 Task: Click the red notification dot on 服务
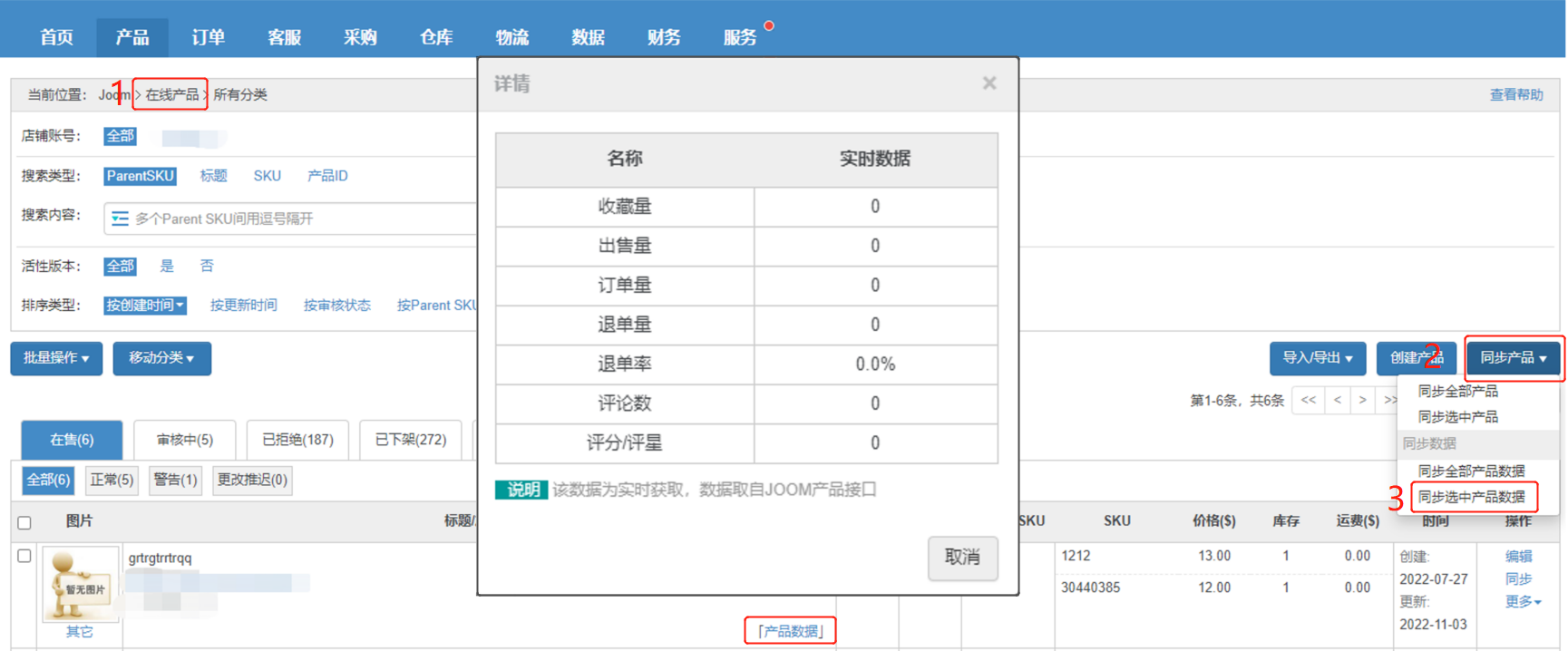pyautogui.click(x=769, y=25)
